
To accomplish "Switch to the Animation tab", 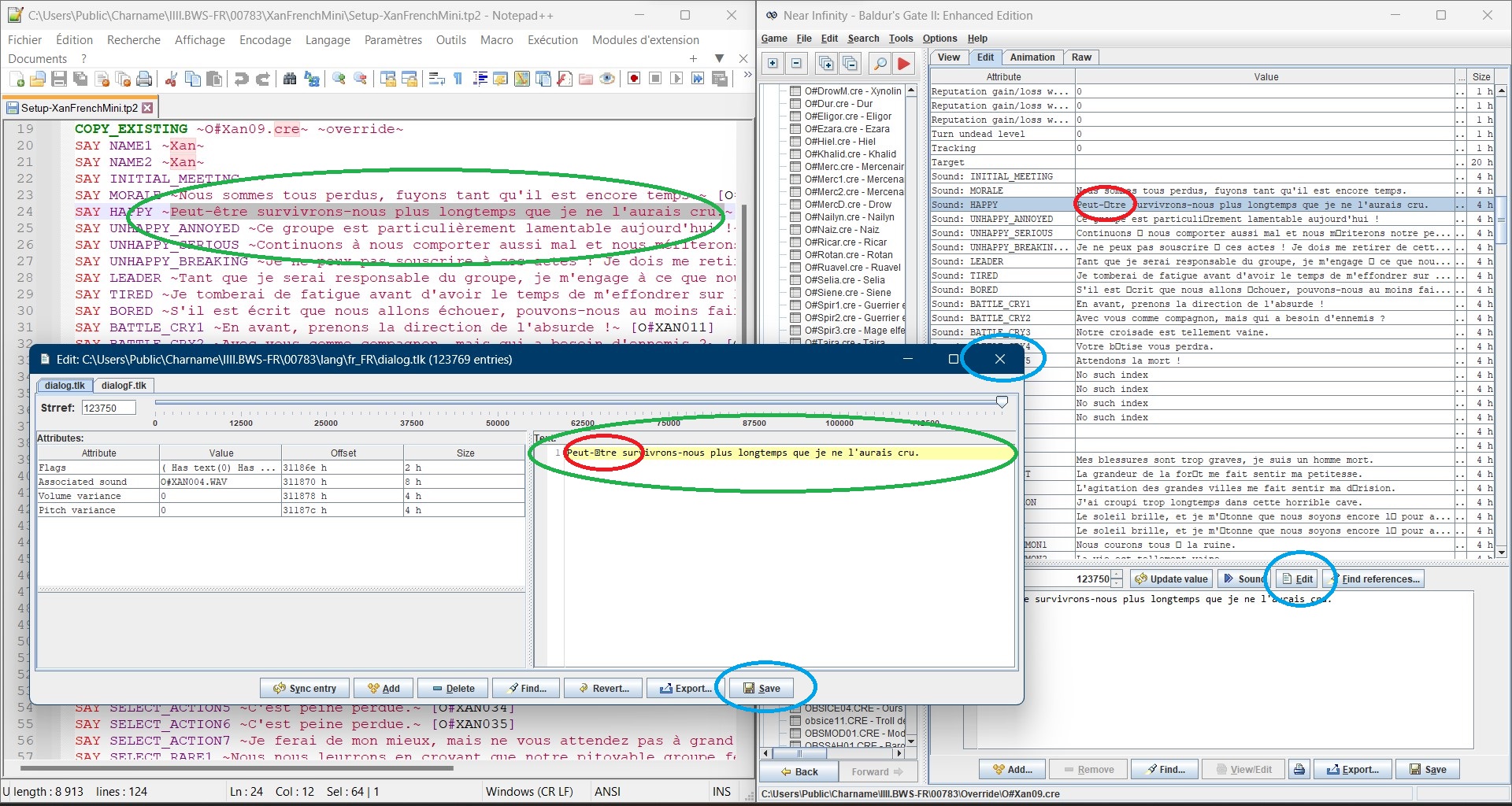I will [1032, 57].
